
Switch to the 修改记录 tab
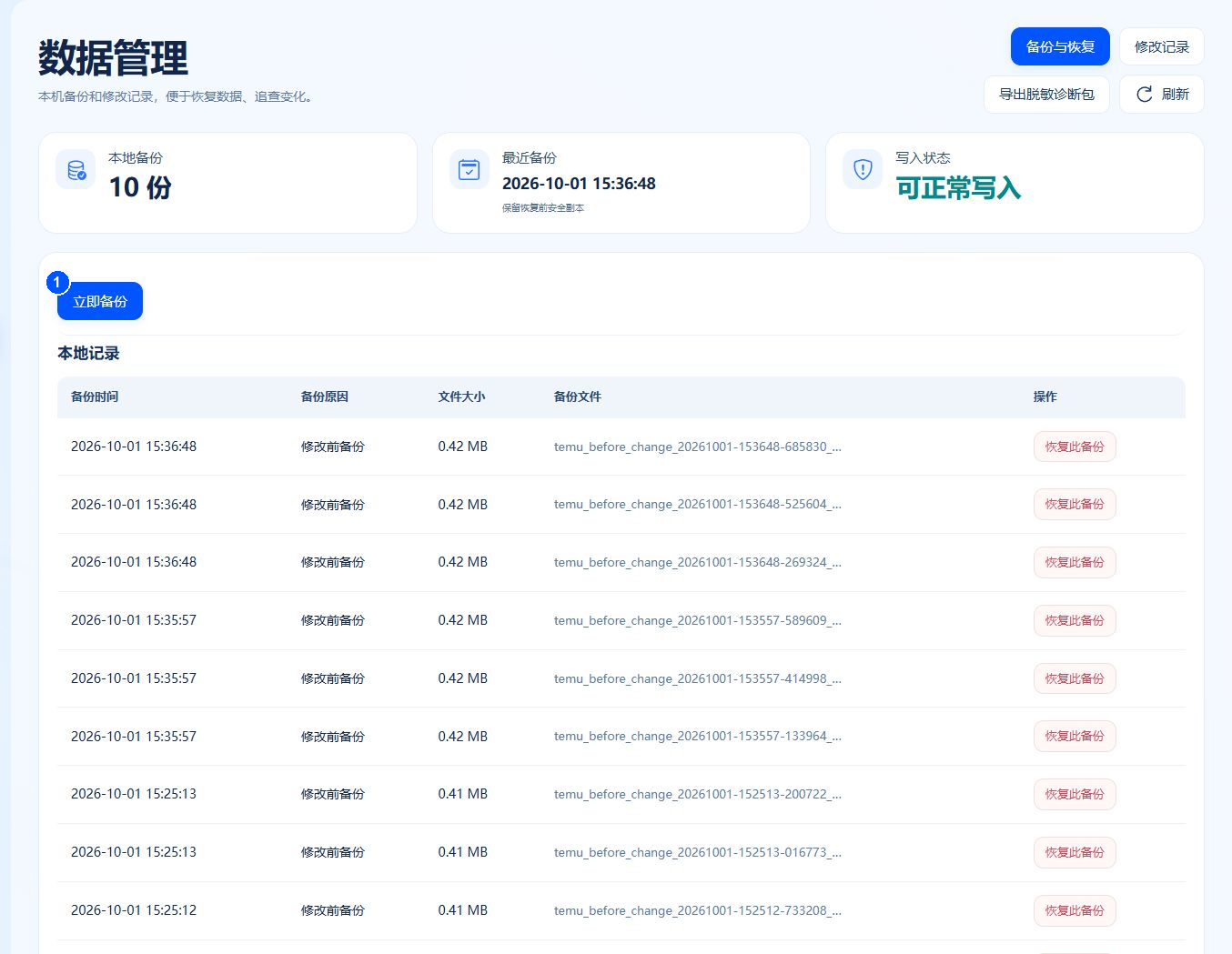point(1162,46)
